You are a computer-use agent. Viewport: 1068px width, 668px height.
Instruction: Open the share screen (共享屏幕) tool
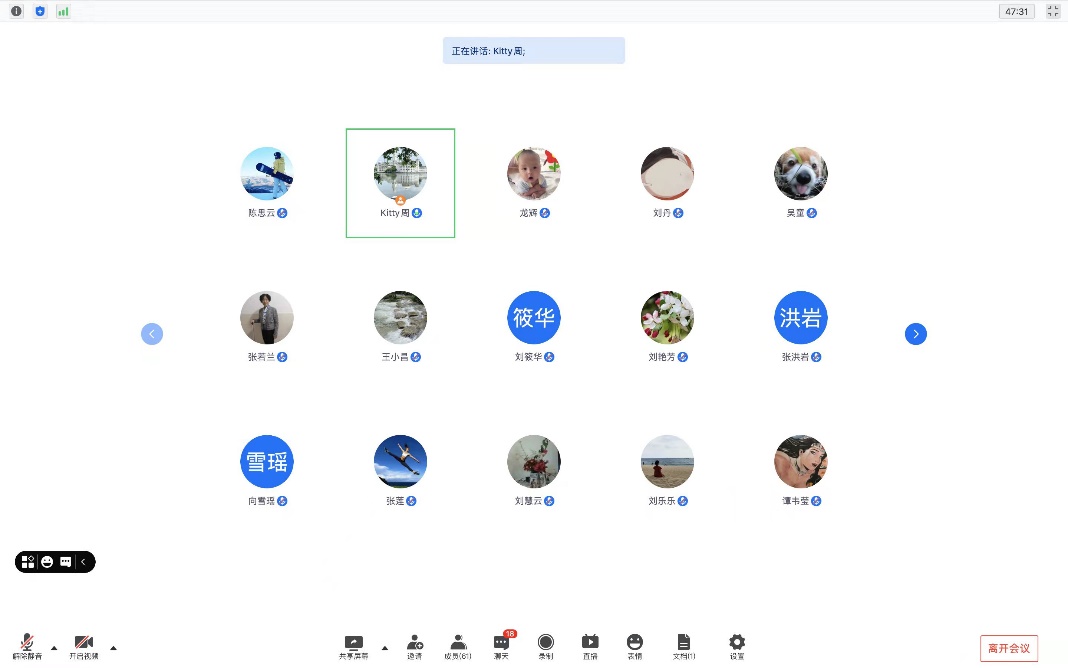[353, 645]
